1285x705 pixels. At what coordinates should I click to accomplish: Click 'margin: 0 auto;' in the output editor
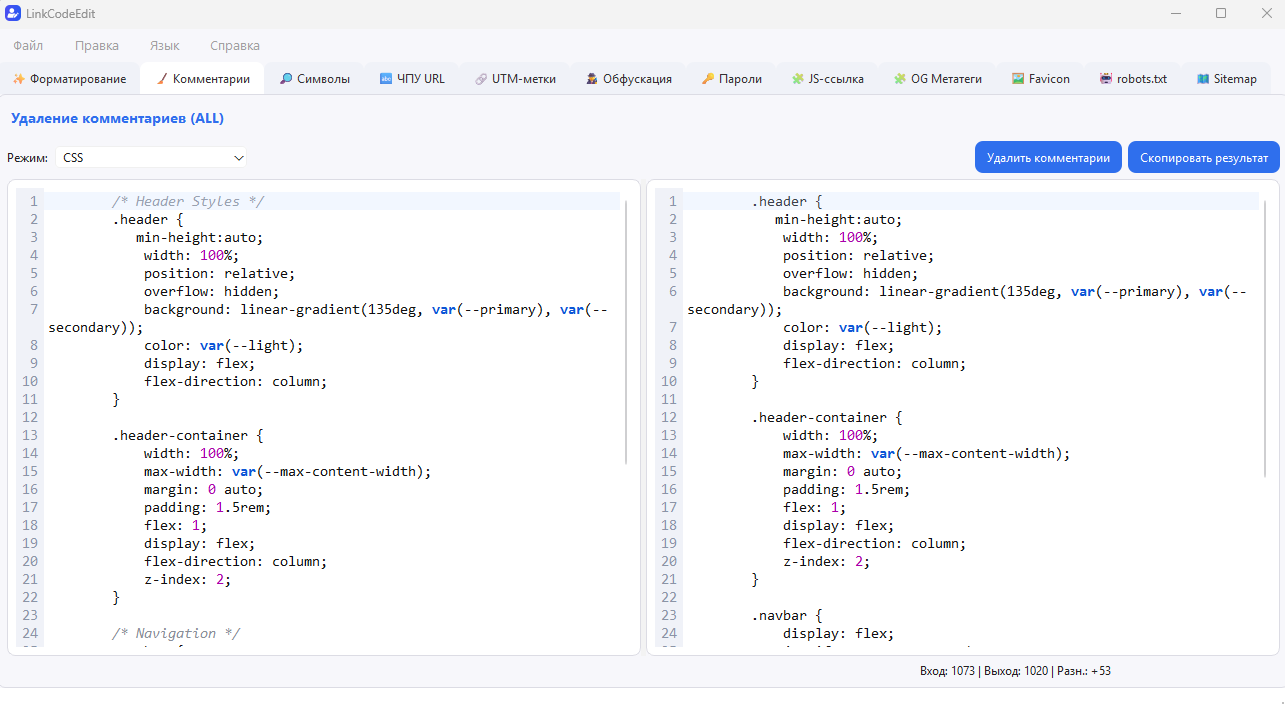843,471
